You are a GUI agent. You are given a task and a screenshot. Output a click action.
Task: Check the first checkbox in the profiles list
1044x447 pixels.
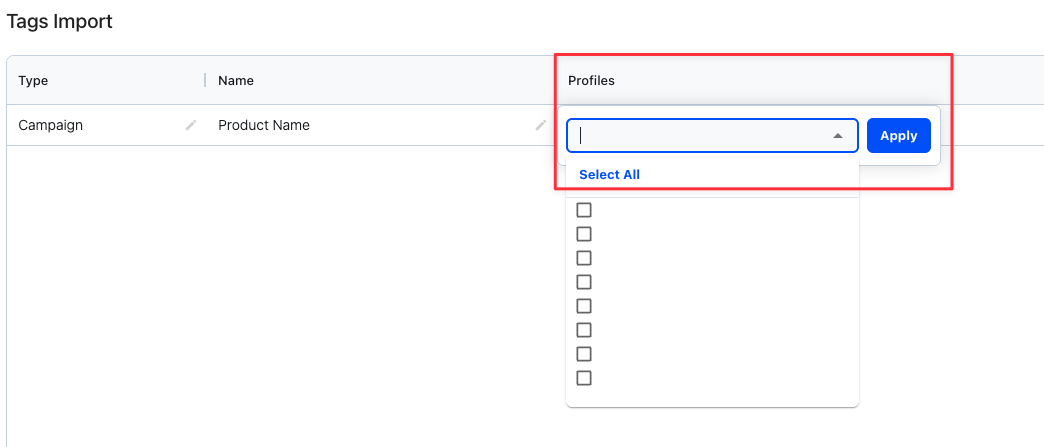[x=584, y=211]
